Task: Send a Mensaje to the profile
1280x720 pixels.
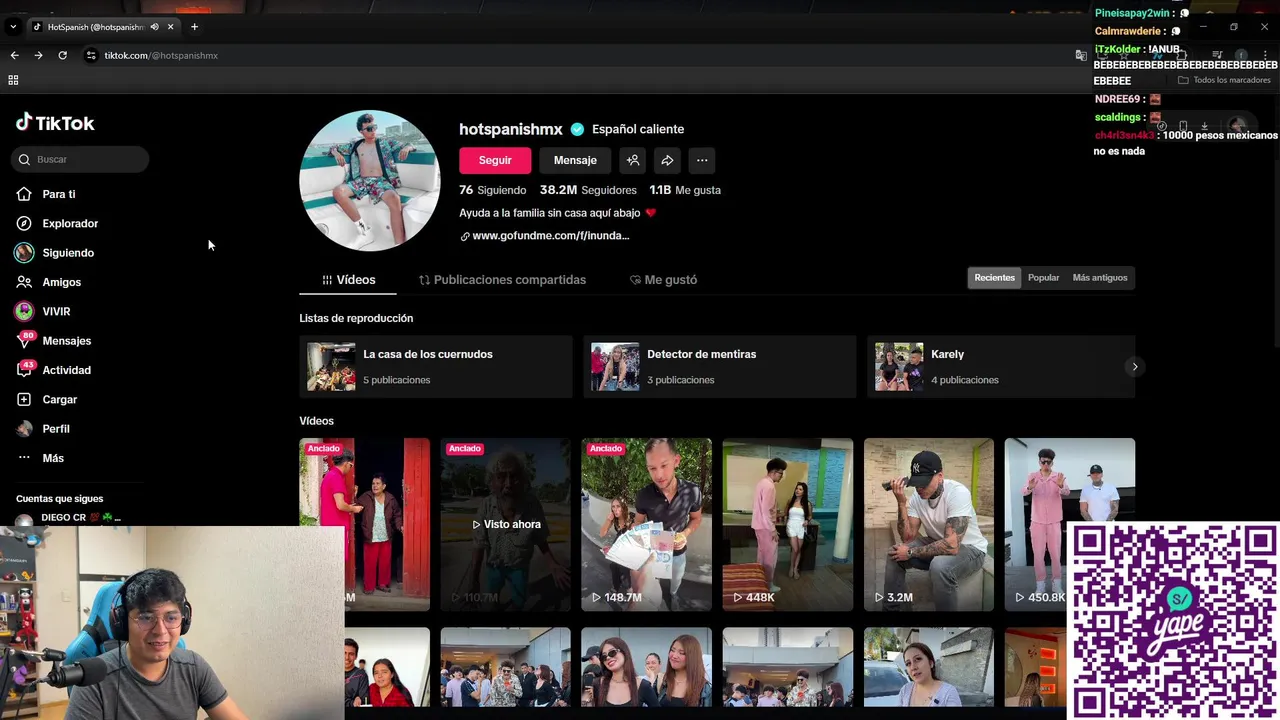Action: (575, 160)
